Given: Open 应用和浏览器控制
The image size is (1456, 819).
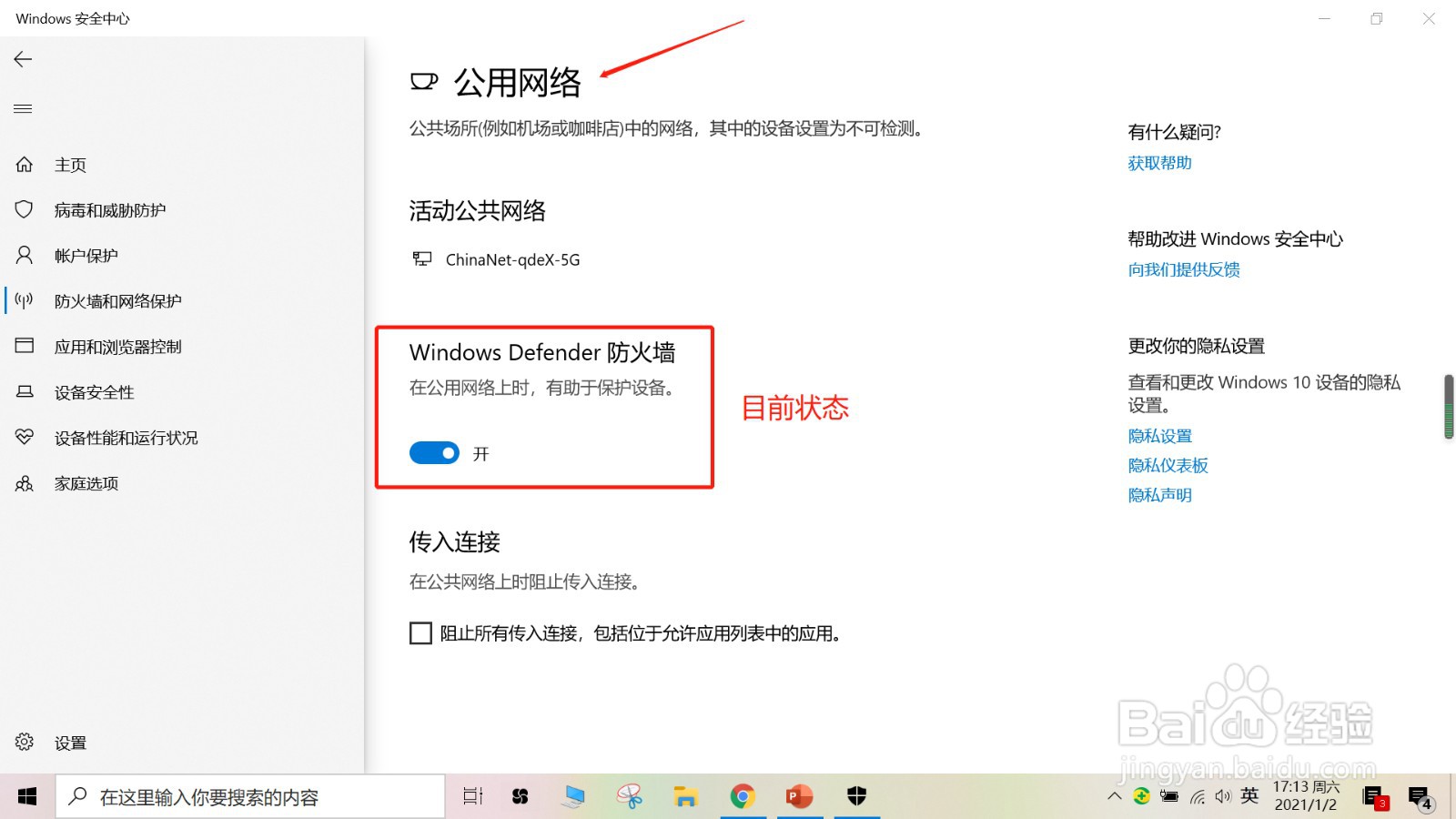Looking at the screenshot, I should pos(119,346).
